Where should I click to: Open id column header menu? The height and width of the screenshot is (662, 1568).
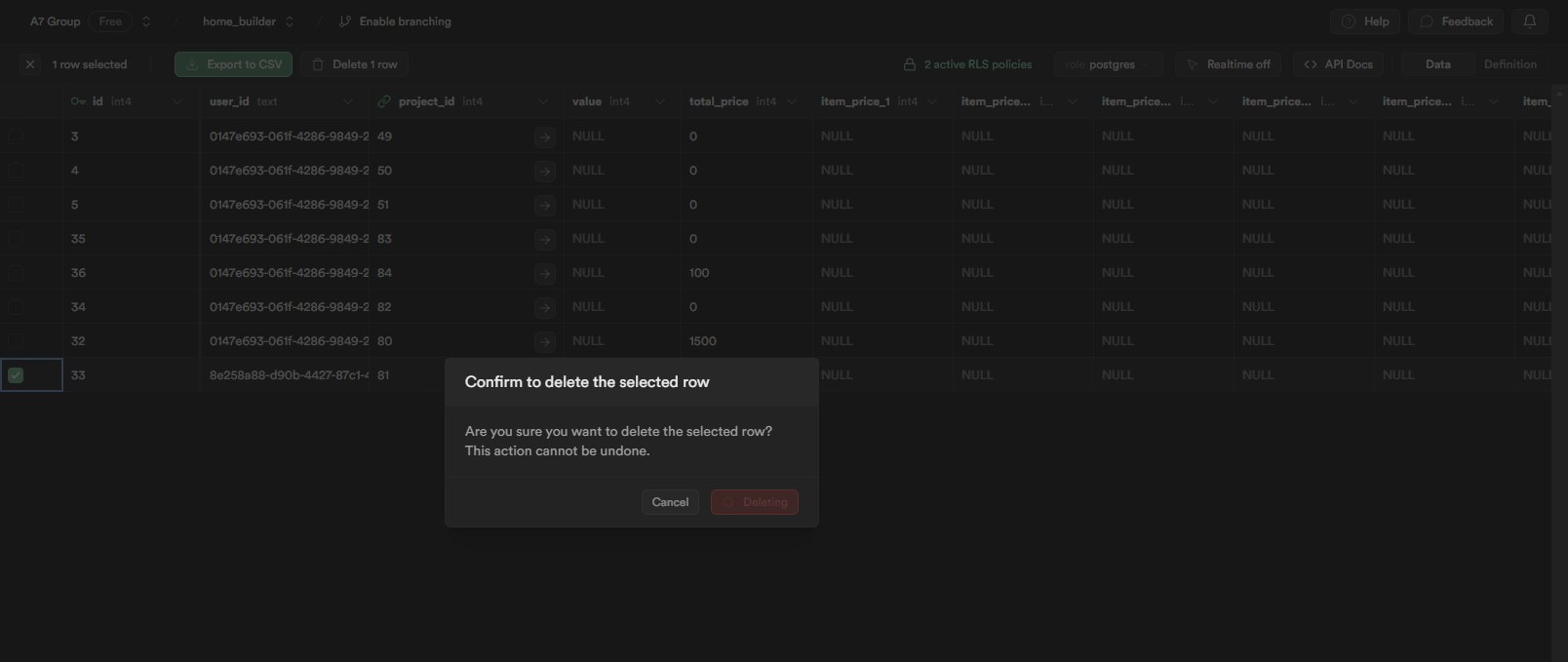[177, 101]
